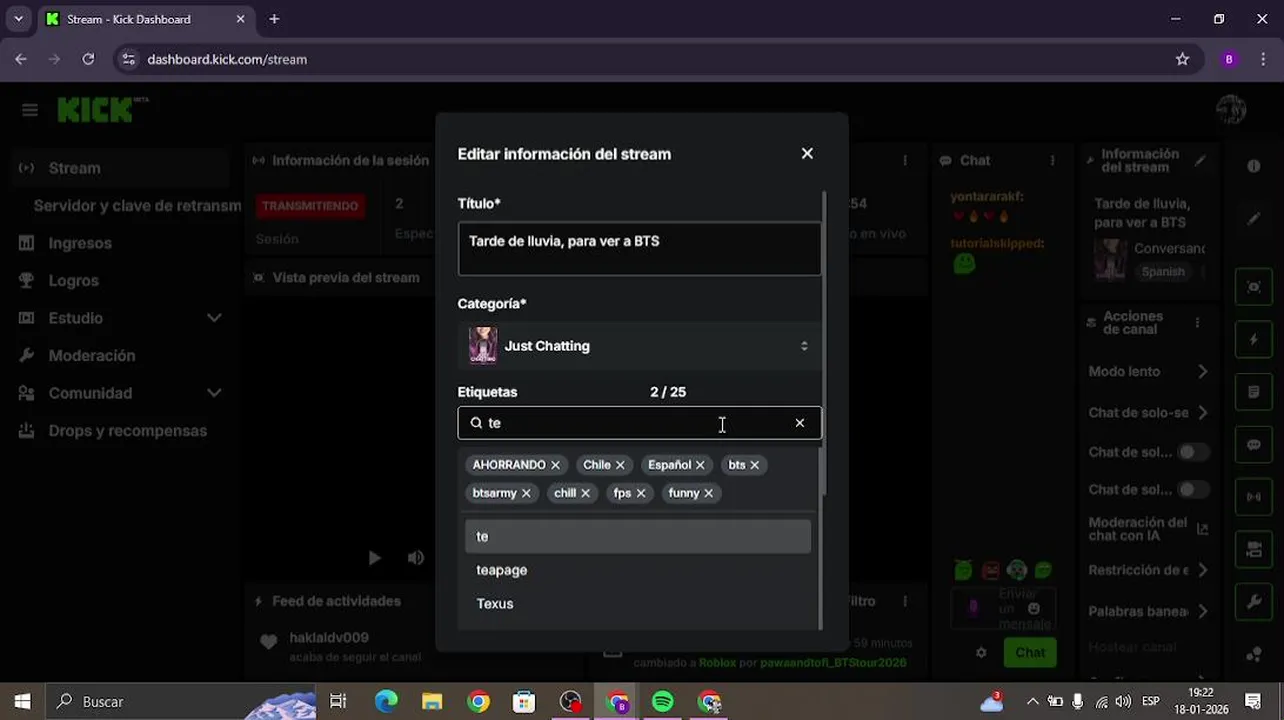Image resolution: width=1284 pixels, height=720 pixels.
Task: Remove the fps tag
Action: pyautogui.click(x=641, y=493)
